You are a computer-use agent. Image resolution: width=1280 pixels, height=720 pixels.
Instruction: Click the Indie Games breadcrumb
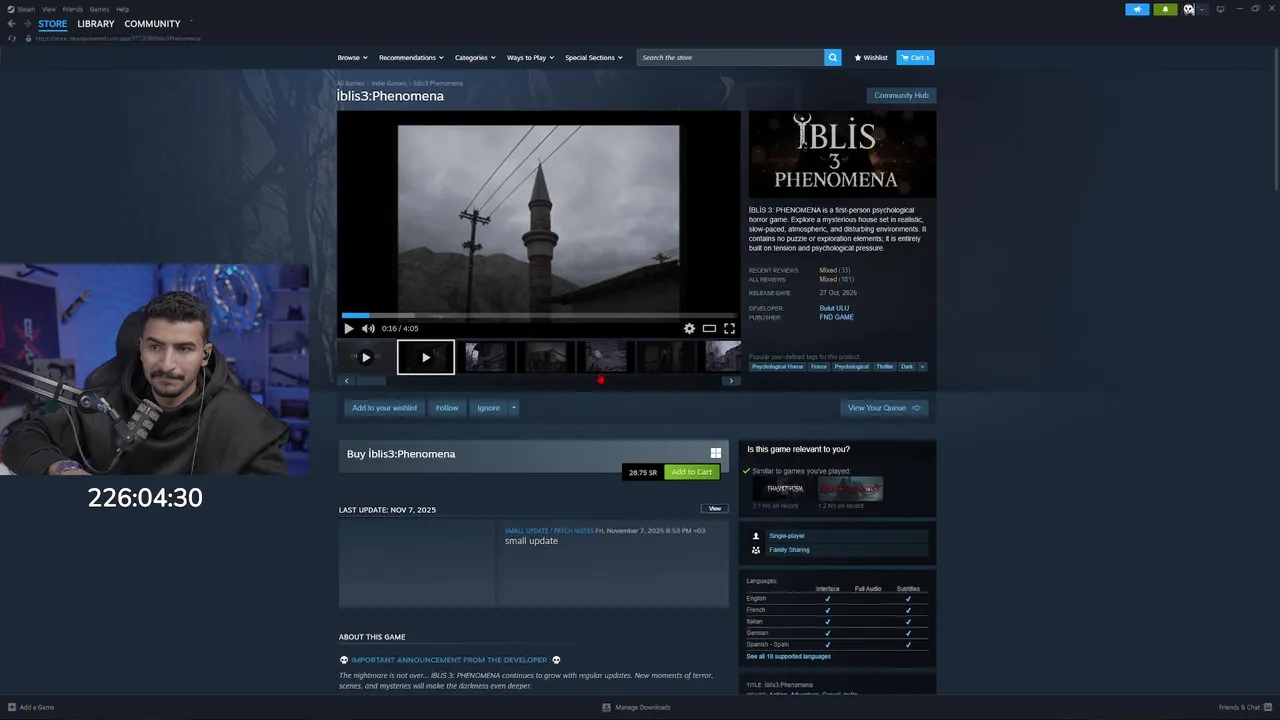click(389, 83)
